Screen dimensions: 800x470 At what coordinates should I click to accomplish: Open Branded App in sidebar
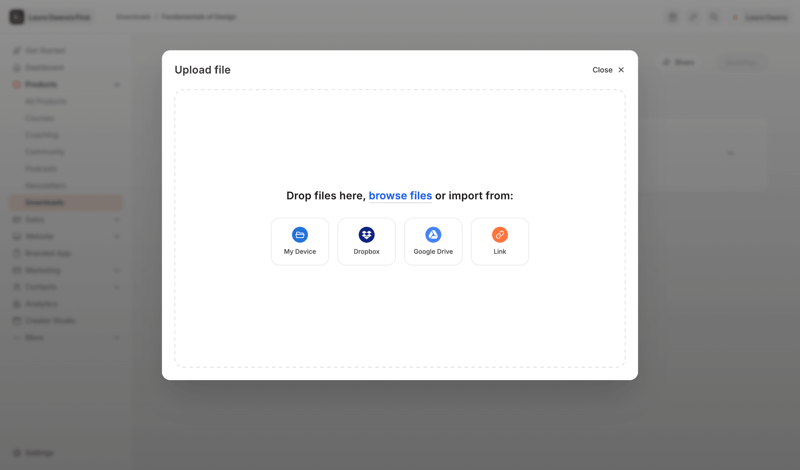48,253
